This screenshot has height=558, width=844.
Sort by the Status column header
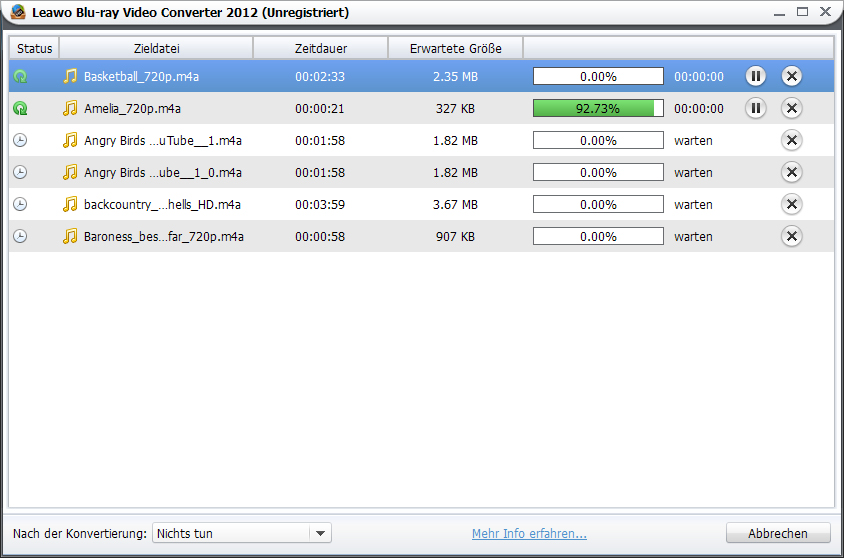34,48
